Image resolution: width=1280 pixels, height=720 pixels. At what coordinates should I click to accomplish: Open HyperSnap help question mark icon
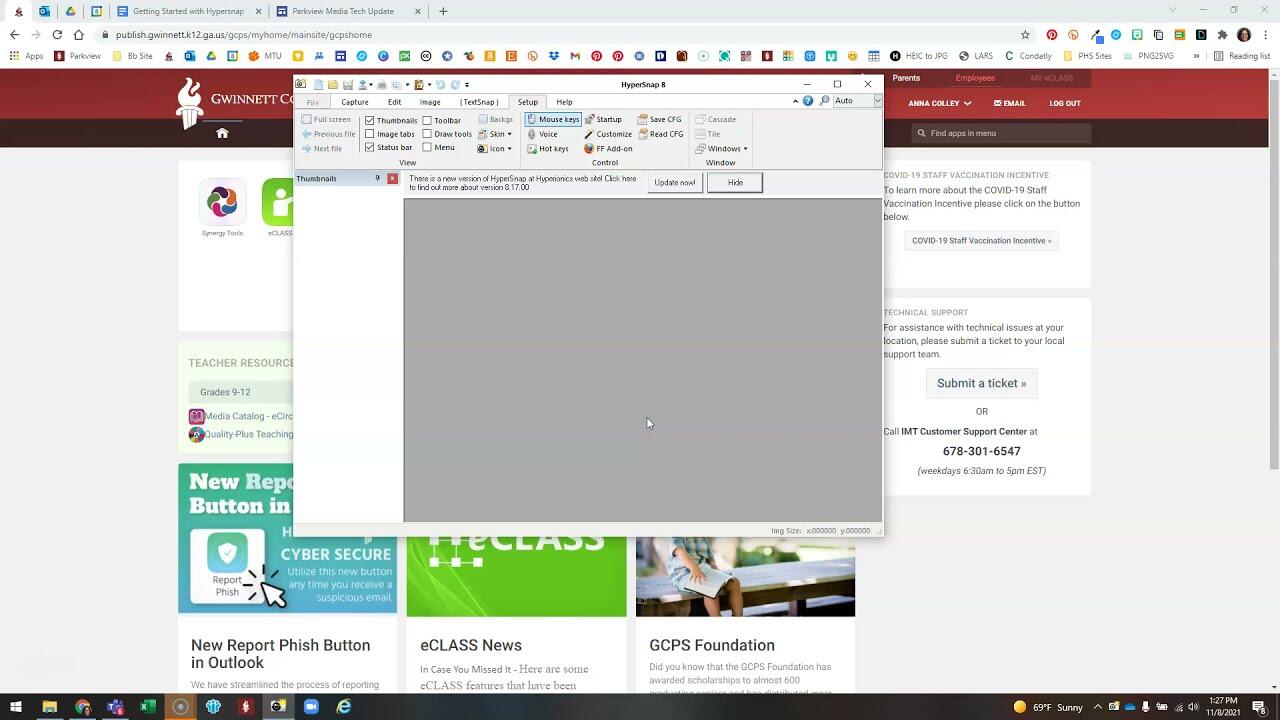[x=808, y=101]
